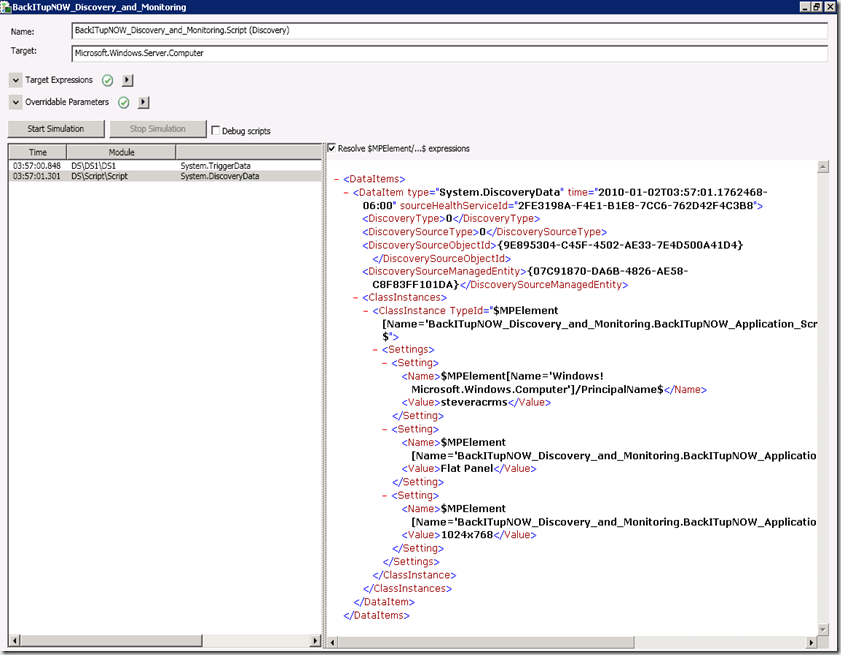Screen dimensions: 841x655
Task: Click inside the Name text field
Action: tap(449, 31)
